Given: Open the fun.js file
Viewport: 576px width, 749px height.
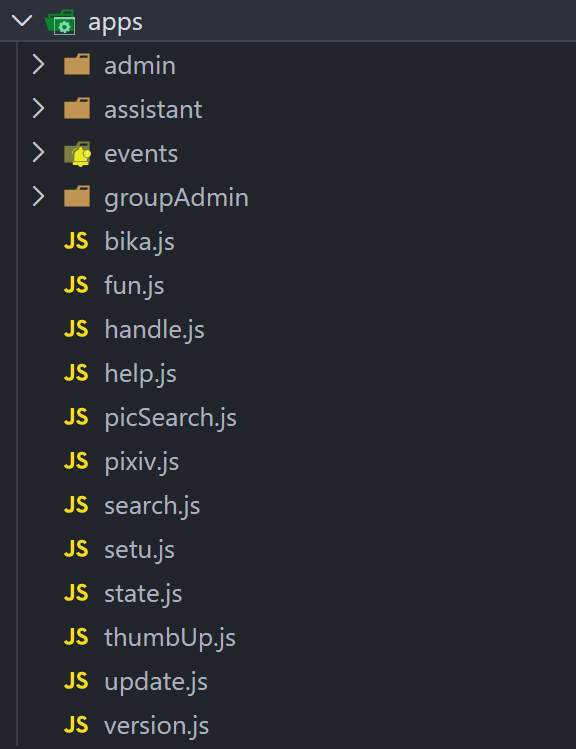Looking at the screenshot, I should [x=134, y=286].
